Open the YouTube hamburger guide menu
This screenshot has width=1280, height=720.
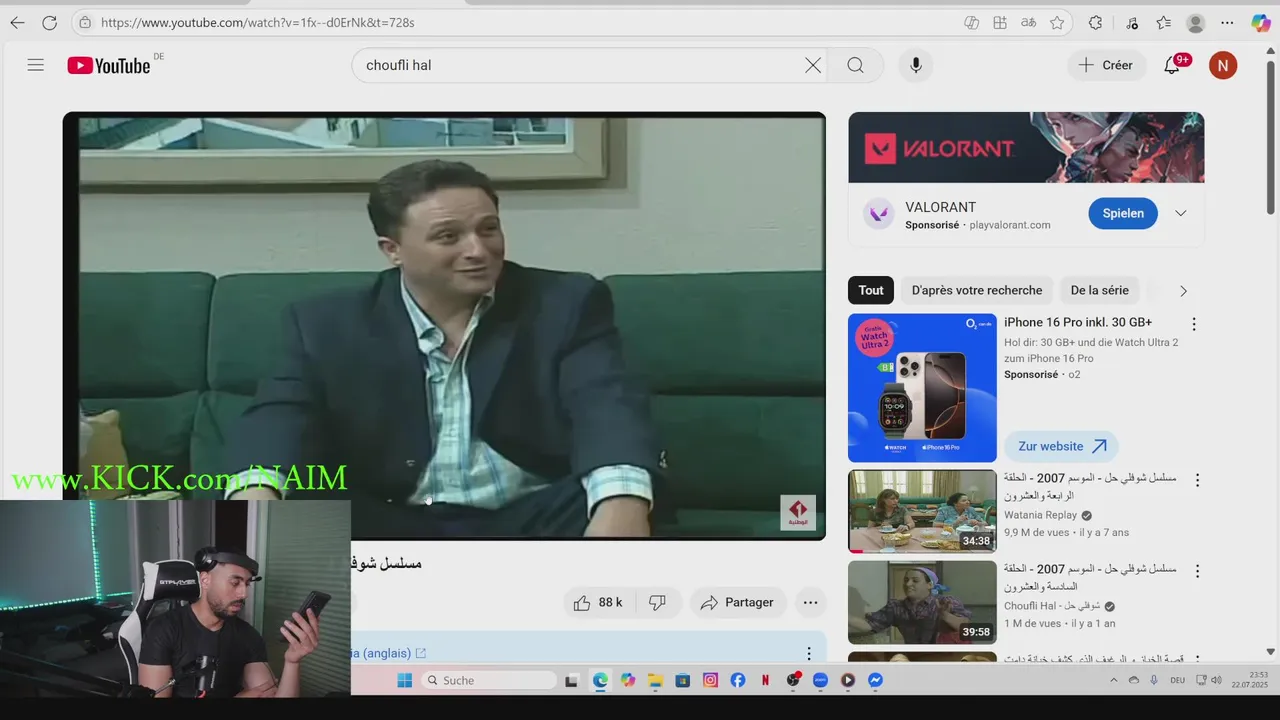point(36,65)
